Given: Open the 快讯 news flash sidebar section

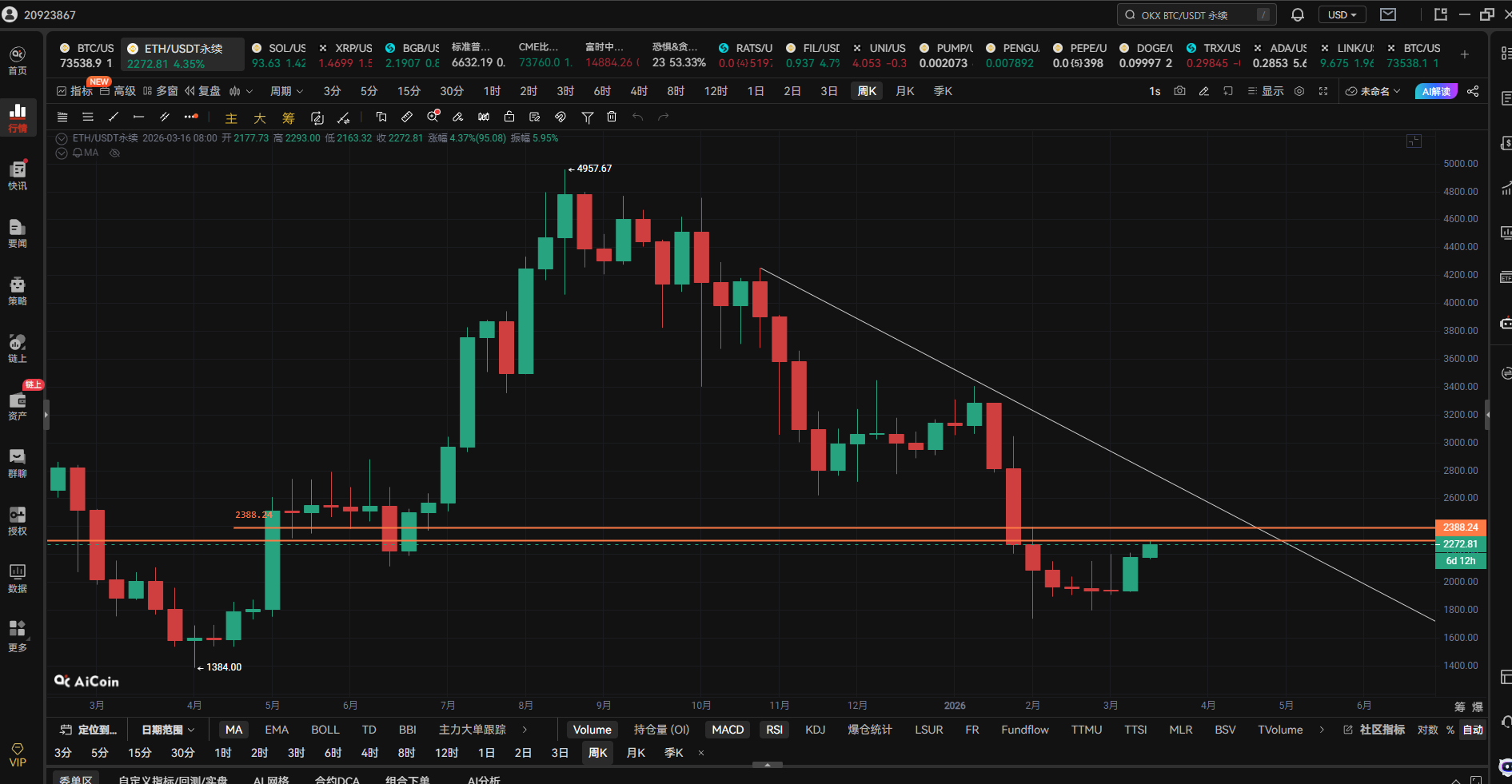Looking at the screenshot, I should 18,174.
